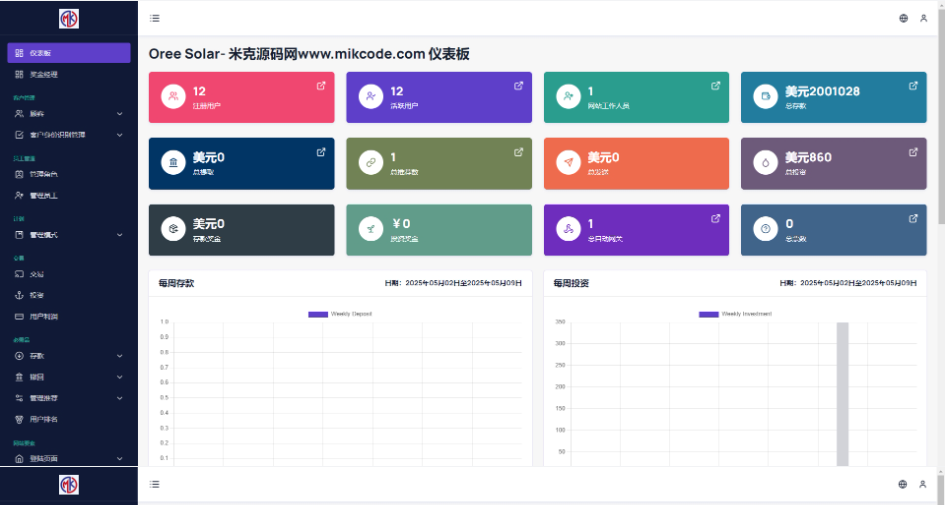This screenshot has width=945, height=505.
Task: Click the chain link circle icon on olive card
Action: point(371,163)
